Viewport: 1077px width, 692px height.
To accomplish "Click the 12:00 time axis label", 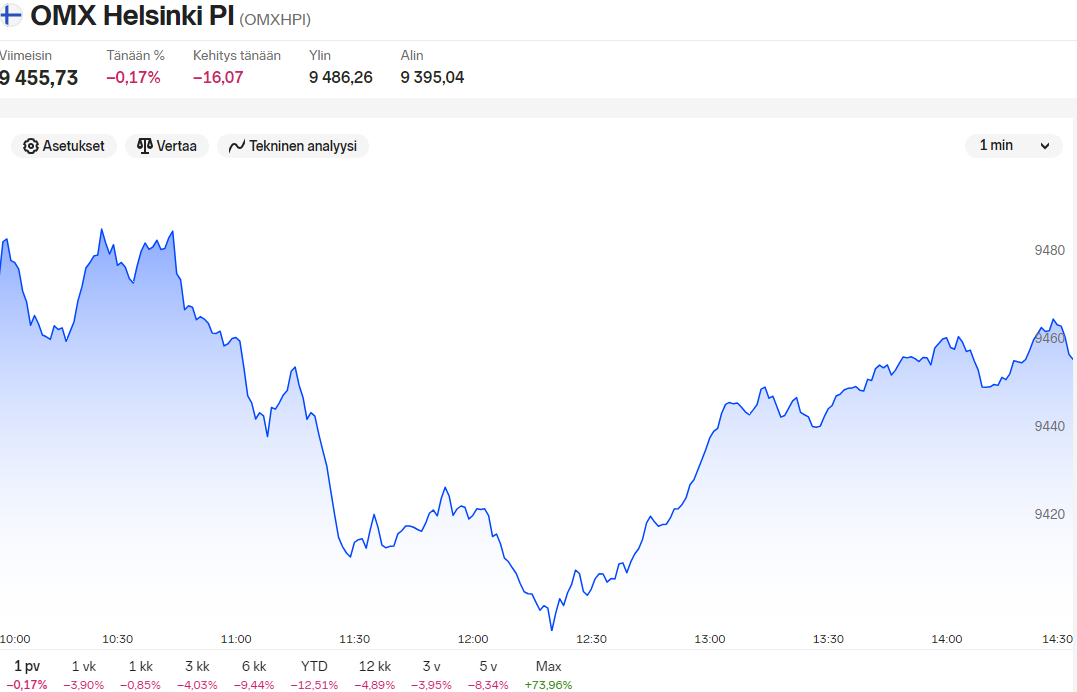I will click(x=473, y=639).
